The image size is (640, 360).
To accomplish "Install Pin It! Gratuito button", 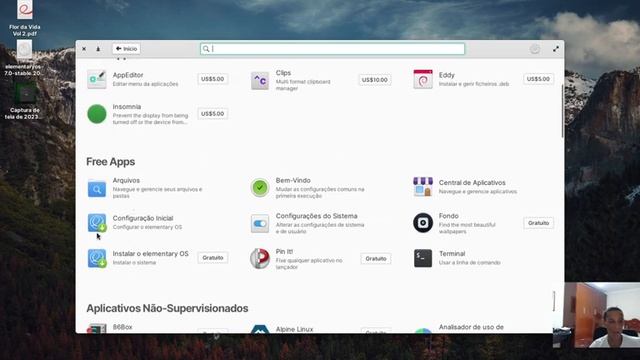I will (376, 258).
